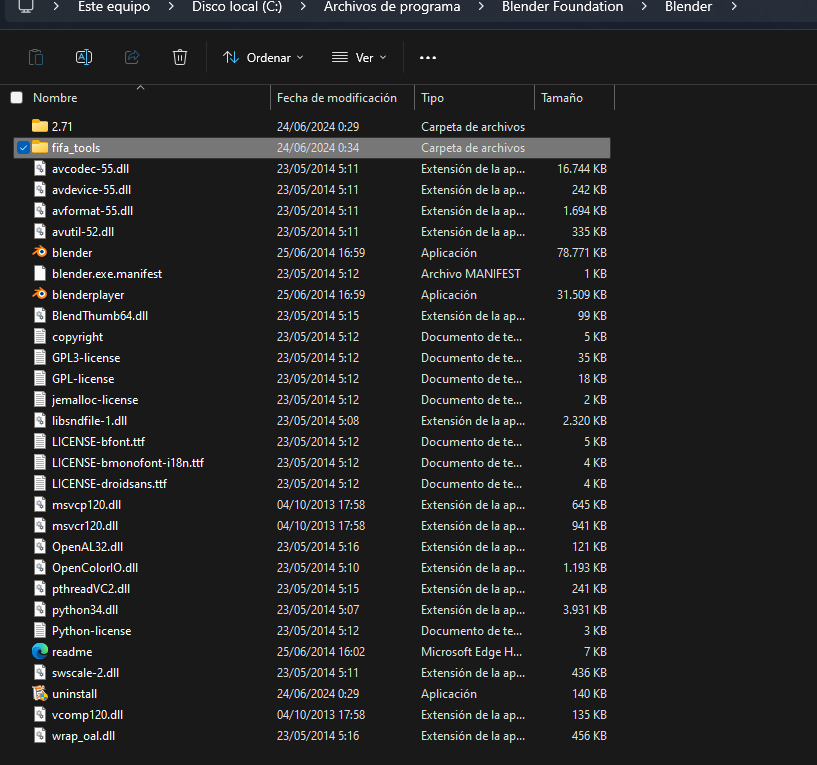Screen dimensions: 817x765
Task: Click the blender.exe.manifest file icon
Action: click(x=40, y=274)
